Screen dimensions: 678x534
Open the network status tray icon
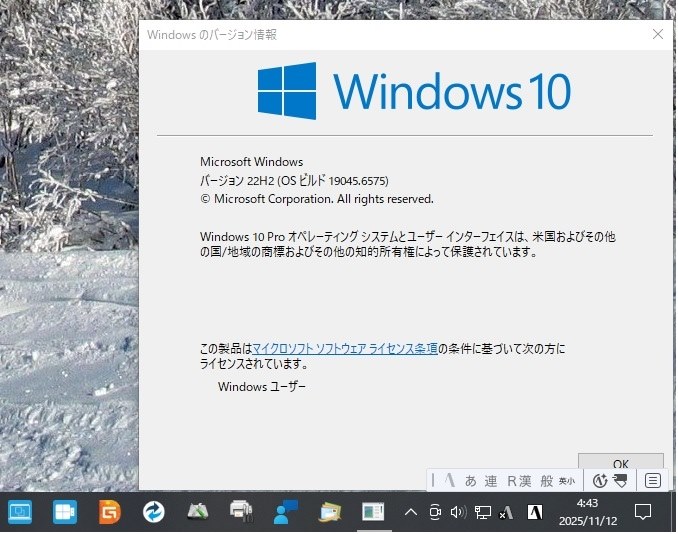point(483,512)
